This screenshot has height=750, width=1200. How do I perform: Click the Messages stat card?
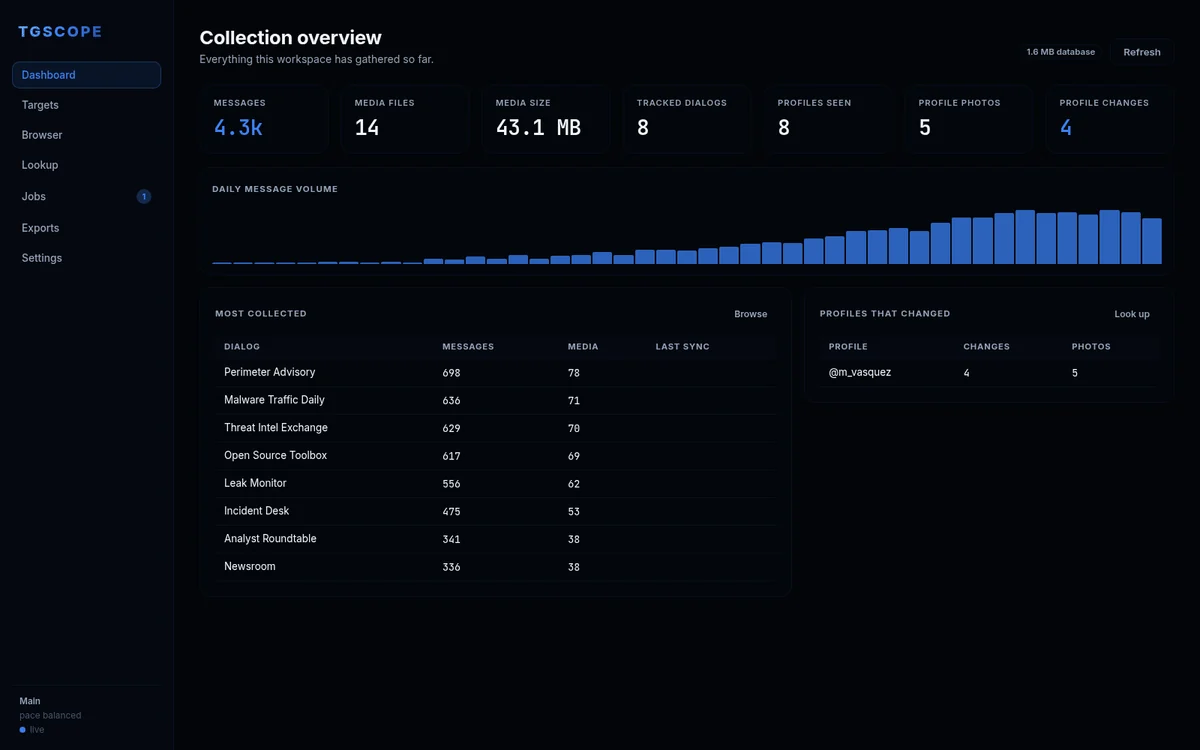tap(263, 119)
